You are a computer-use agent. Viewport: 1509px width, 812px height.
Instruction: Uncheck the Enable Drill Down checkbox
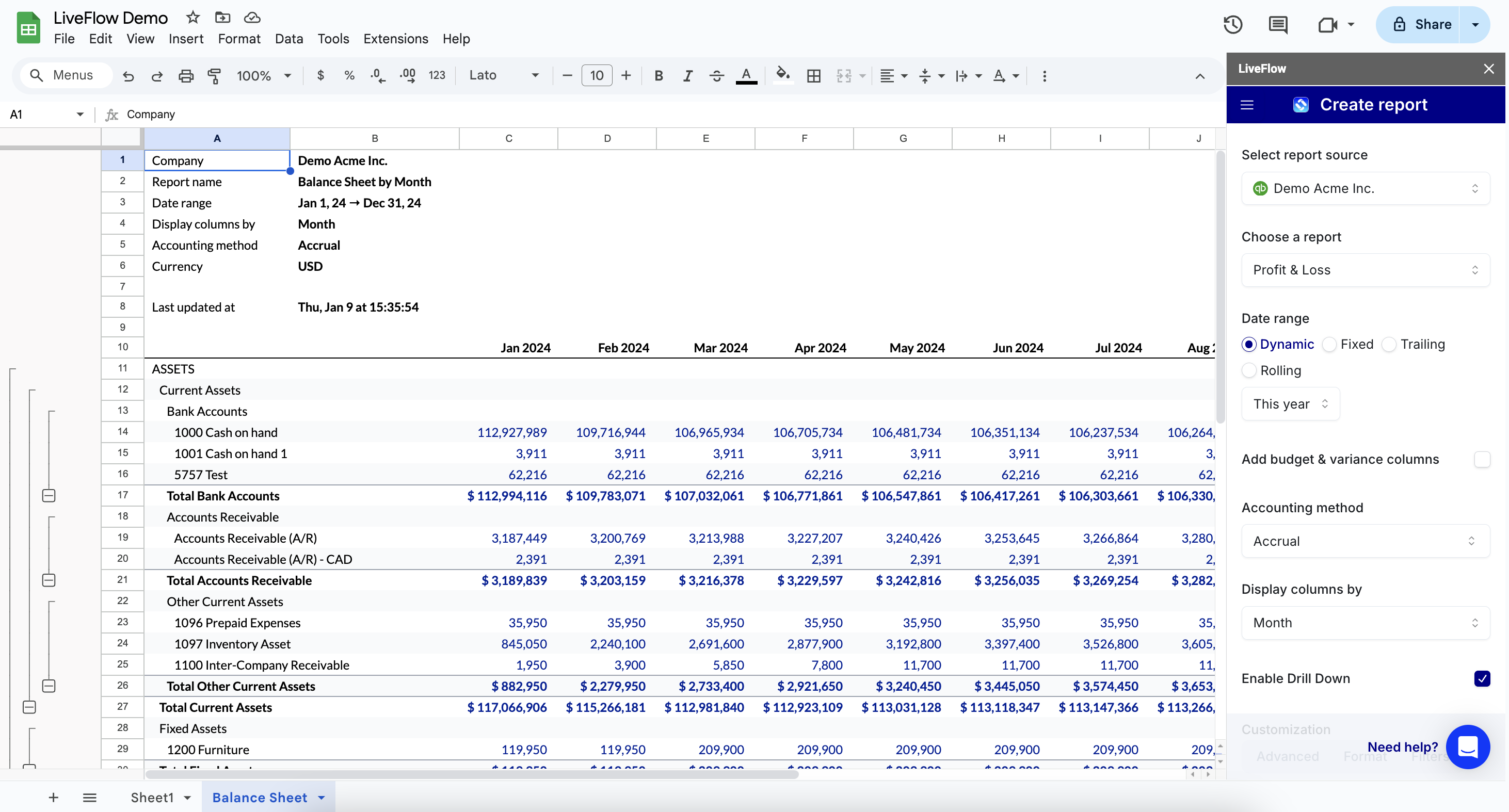(1482, 678)
